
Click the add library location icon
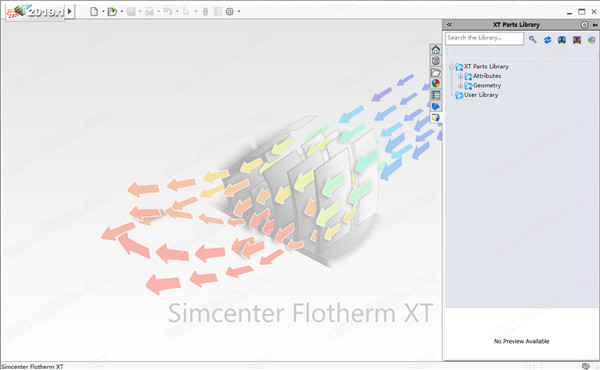[x=562, y=39]
